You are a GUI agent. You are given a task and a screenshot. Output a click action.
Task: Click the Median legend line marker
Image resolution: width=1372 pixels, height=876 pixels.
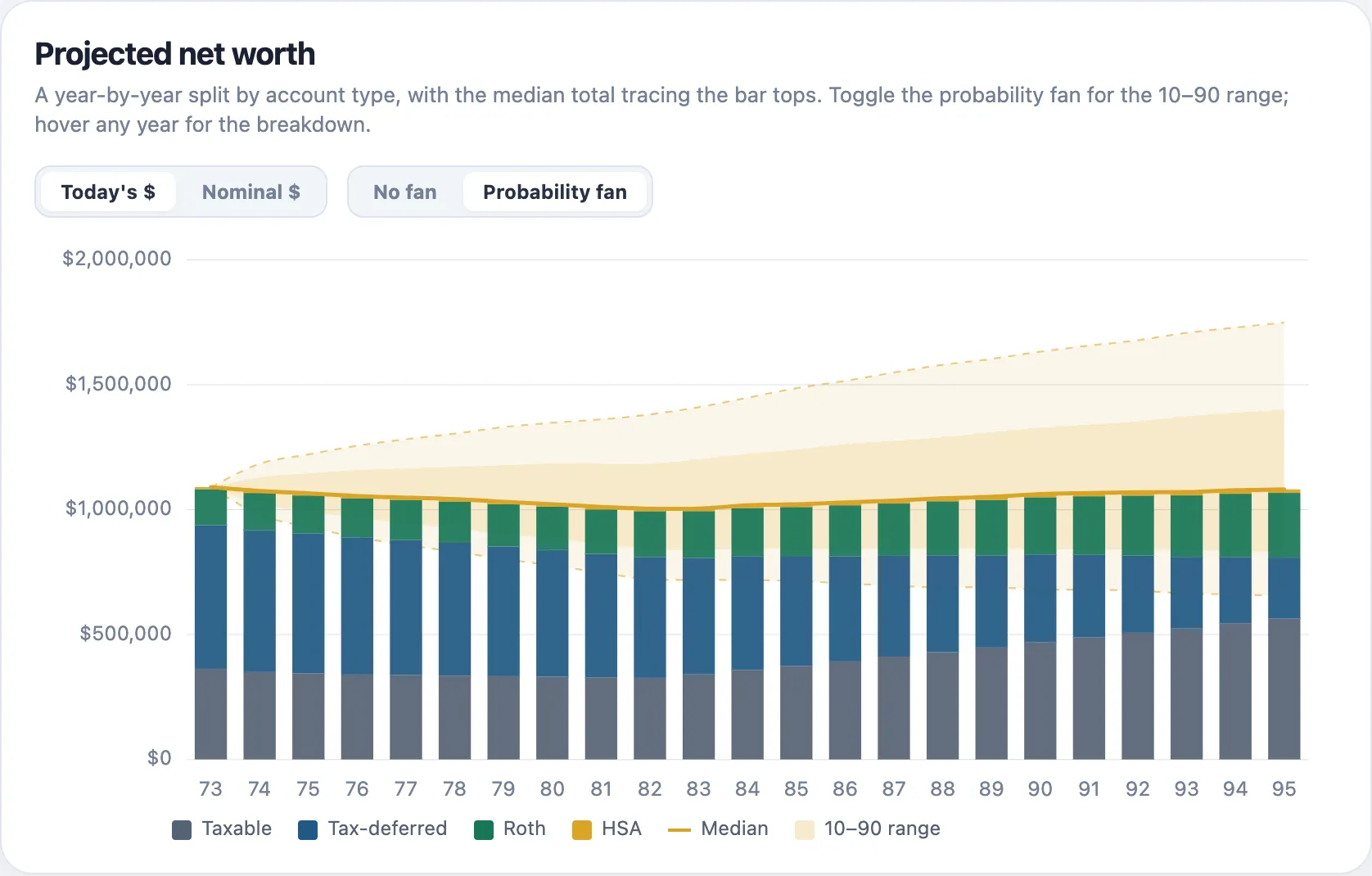tap(679, 830)
